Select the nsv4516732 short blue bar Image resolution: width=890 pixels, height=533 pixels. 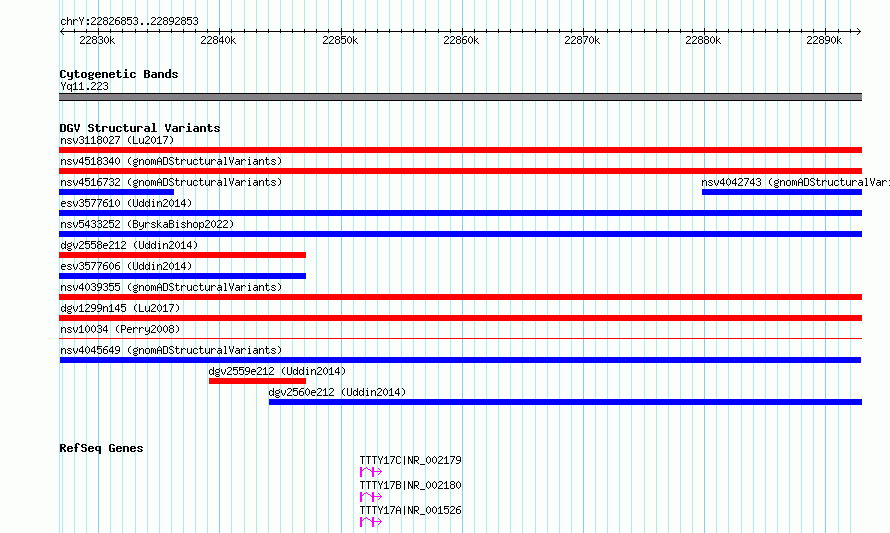point(116,192)
